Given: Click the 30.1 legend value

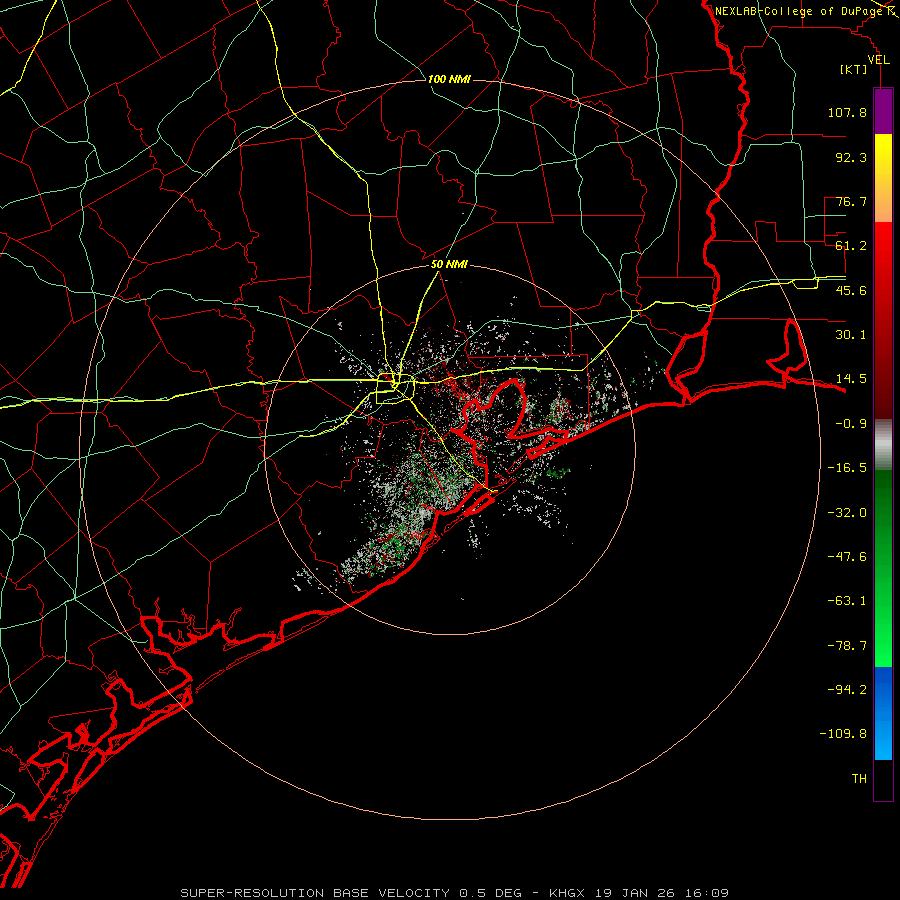Looking at the screenshot, I should pyautogui.click(x=851, y=335).
